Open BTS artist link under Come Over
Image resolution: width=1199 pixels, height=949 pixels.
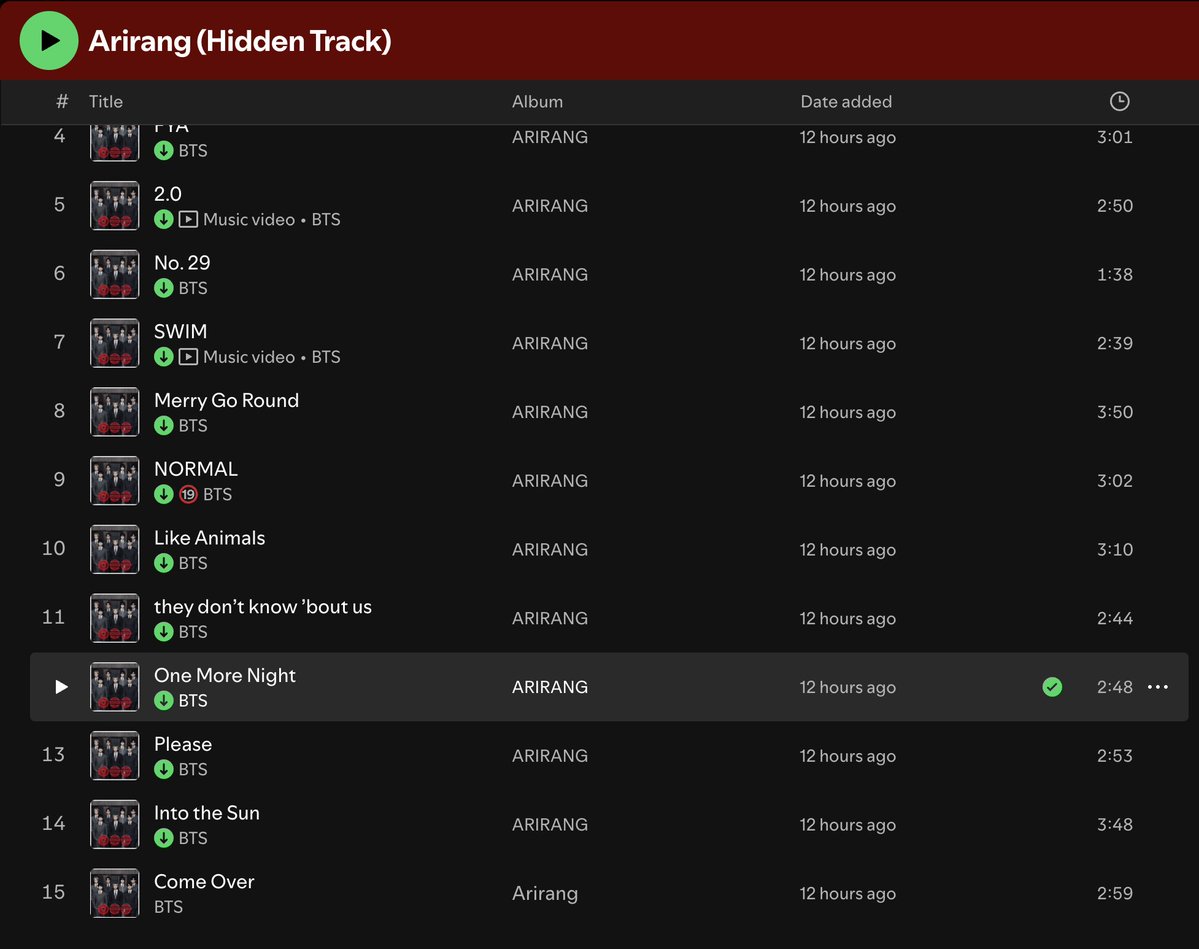(x=168, y=907)
